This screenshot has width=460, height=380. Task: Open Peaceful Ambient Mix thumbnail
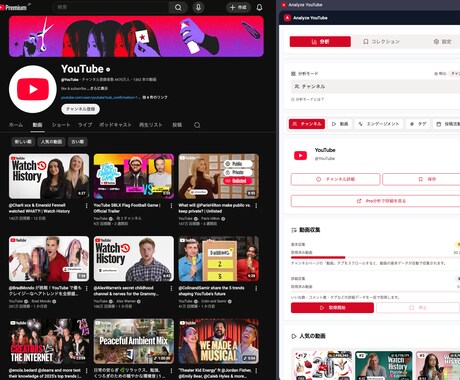click(x=134, y=341)
